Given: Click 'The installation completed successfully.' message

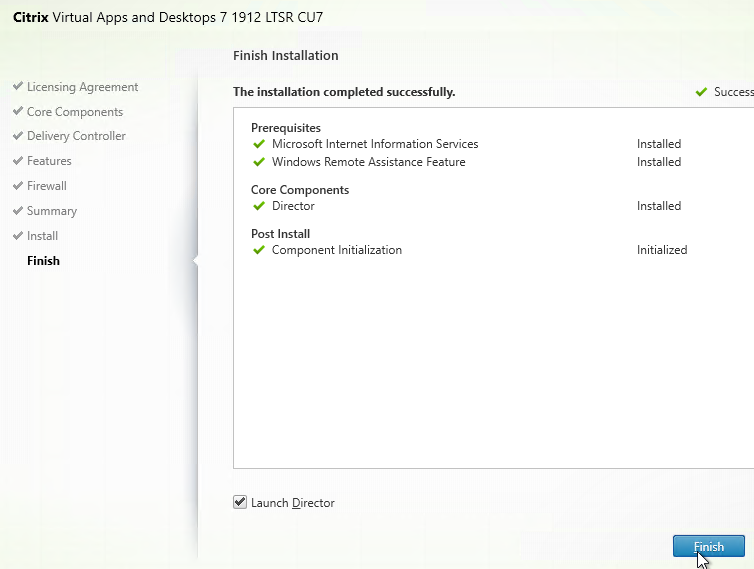Looking at the screenshot, I should [x=344, y=92].
